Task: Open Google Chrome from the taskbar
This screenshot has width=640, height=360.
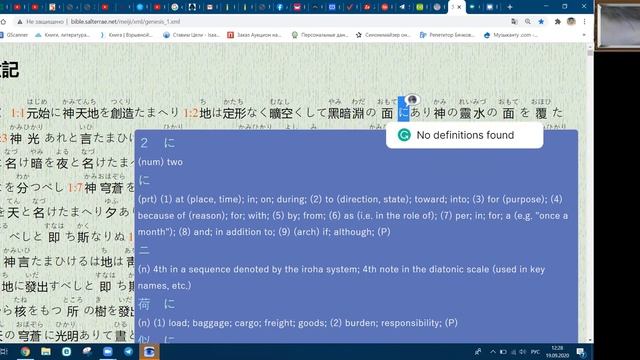Action: (x=25, y=351)
